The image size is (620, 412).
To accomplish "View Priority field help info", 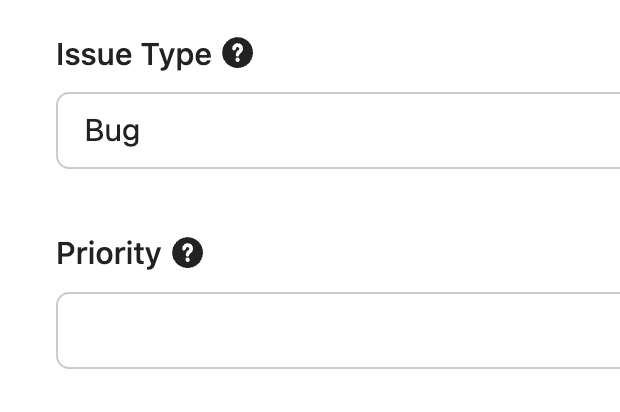I will pos(187,252).
